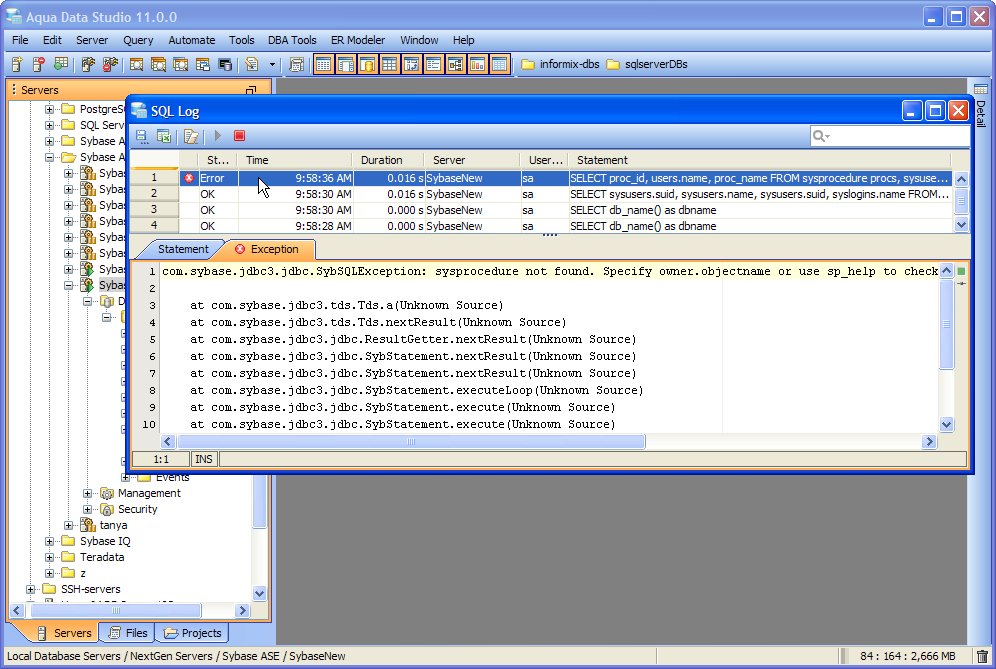The width and height of the screenshot is (996, 669).
Task: Click the windowed table editor toolbar icon
Action: 203,64
